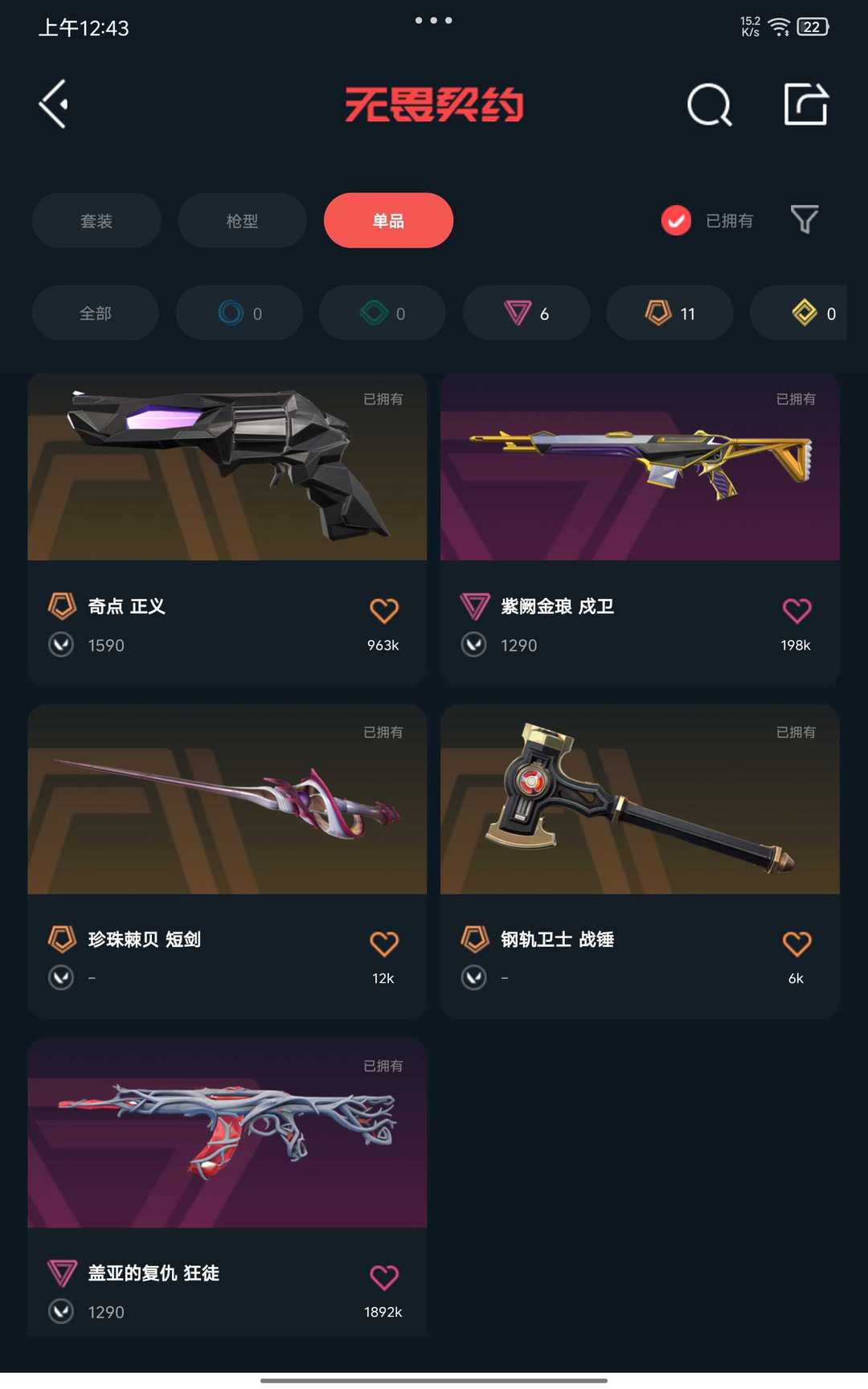Open the funnel filter icon

click(805, 219)
